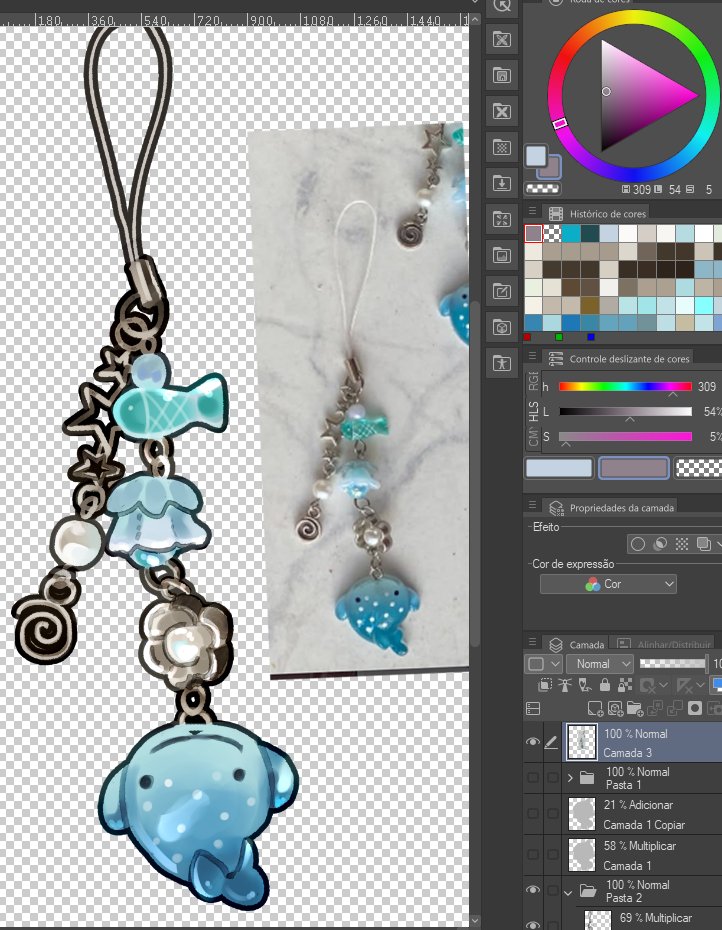Toggle lock box next to Pasta 1

click(x=552, y=777)
